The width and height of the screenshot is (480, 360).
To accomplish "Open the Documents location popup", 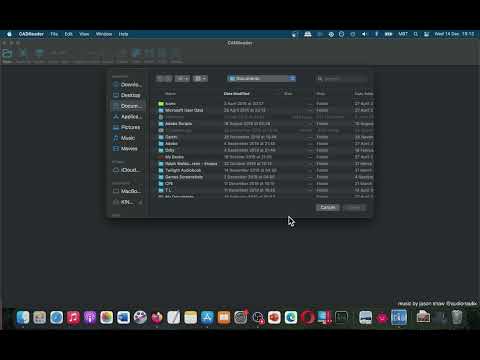I will pos(262,78).
